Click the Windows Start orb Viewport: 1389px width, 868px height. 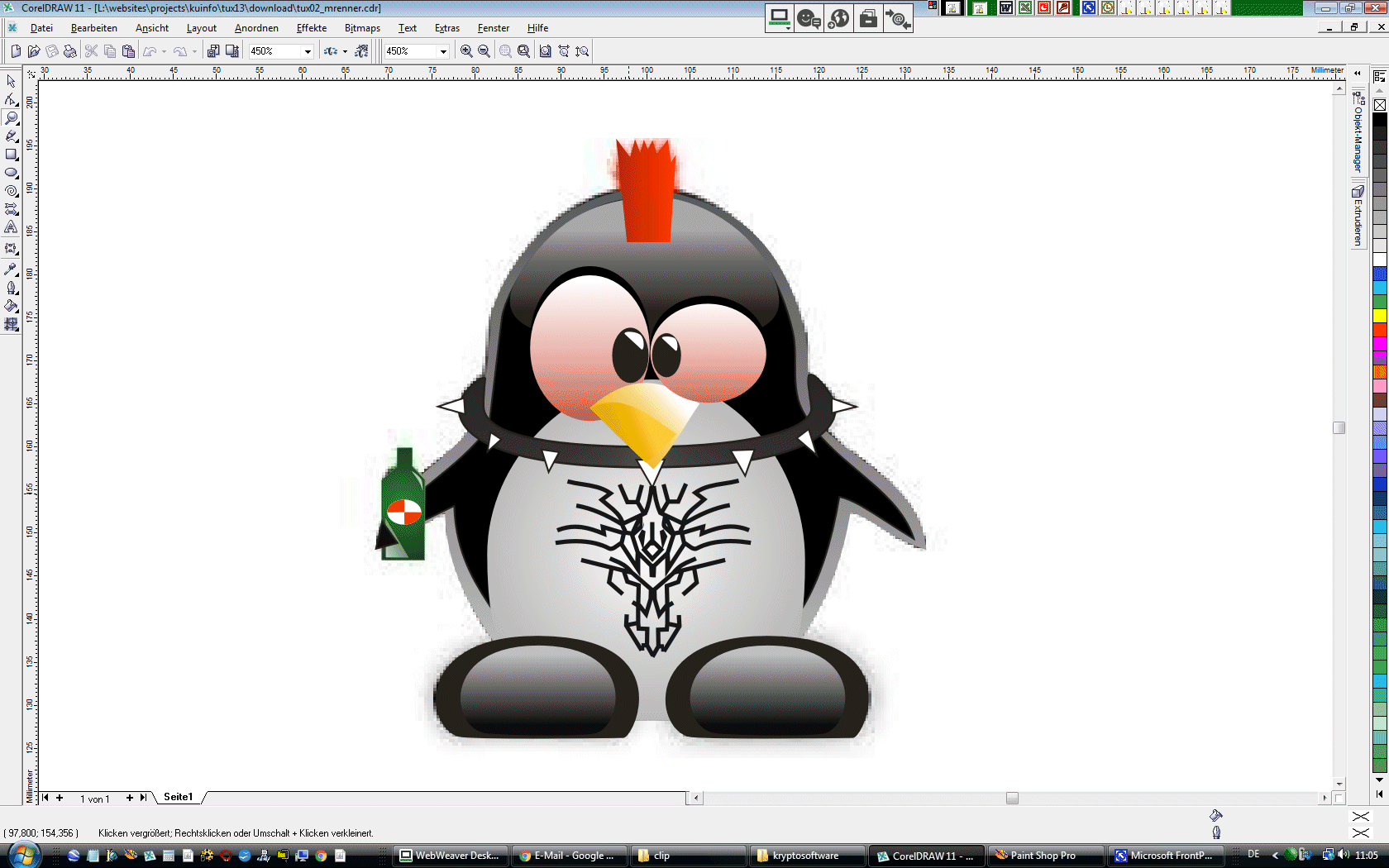coord(22,856)
